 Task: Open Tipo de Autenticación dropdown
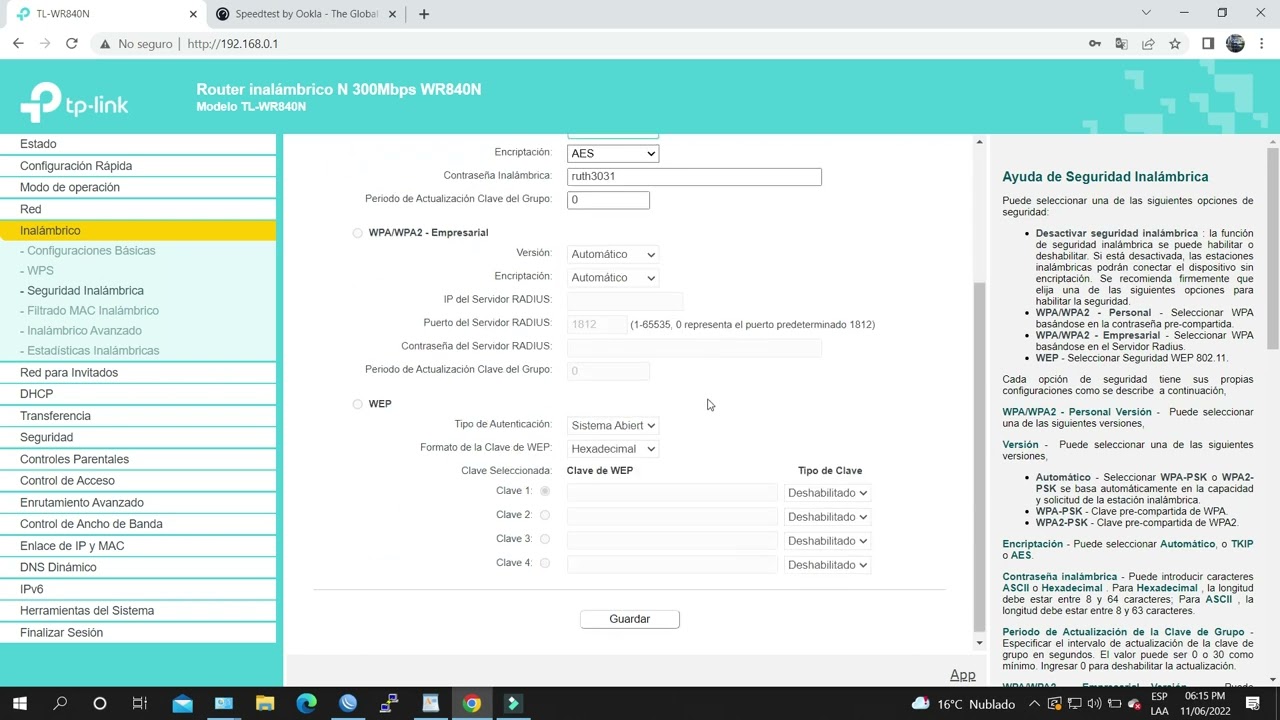pyautogui.click(x=612, y=425)
